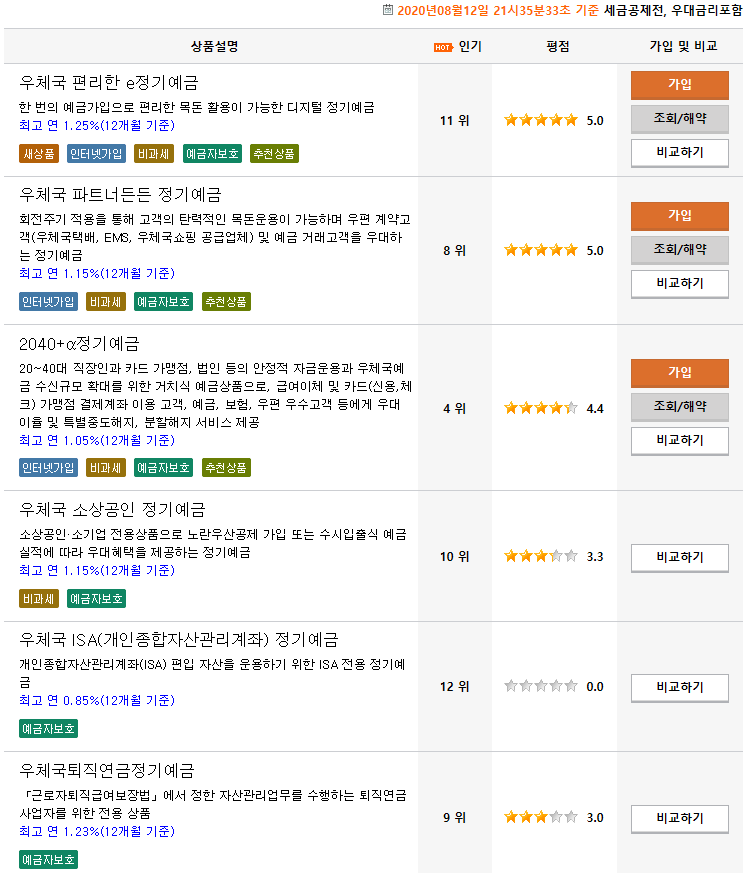Screen dimensions: 752x873
Task: Click 예금자보호 tag on 2040+α정기예금
Action: coord(164,468)
